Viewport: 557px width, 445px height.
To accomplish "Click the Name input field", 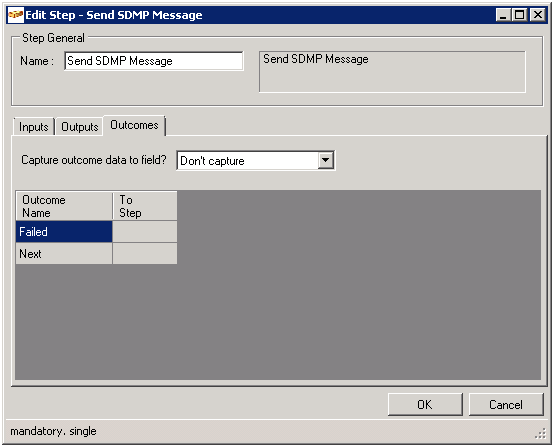I will 154,61.
